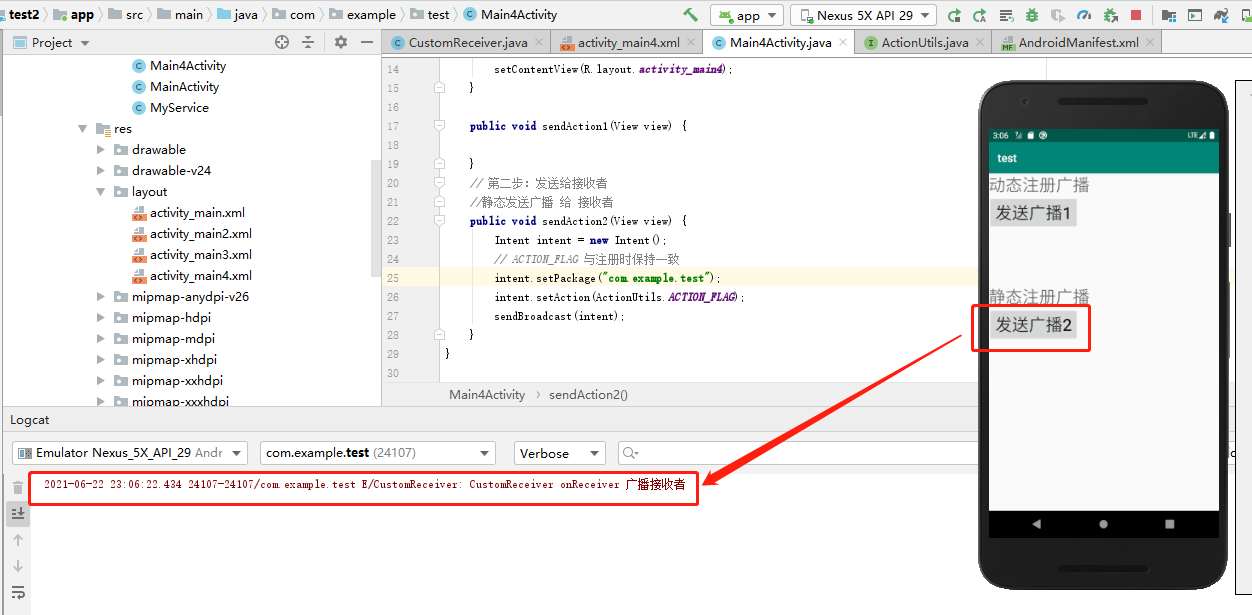
Task: Apply Changes and Restart Activity icon
Action: (x=980, y=15)
